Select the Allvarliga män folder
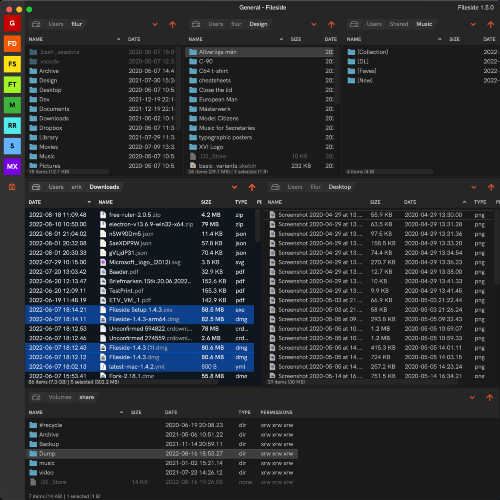 point(260,52)
